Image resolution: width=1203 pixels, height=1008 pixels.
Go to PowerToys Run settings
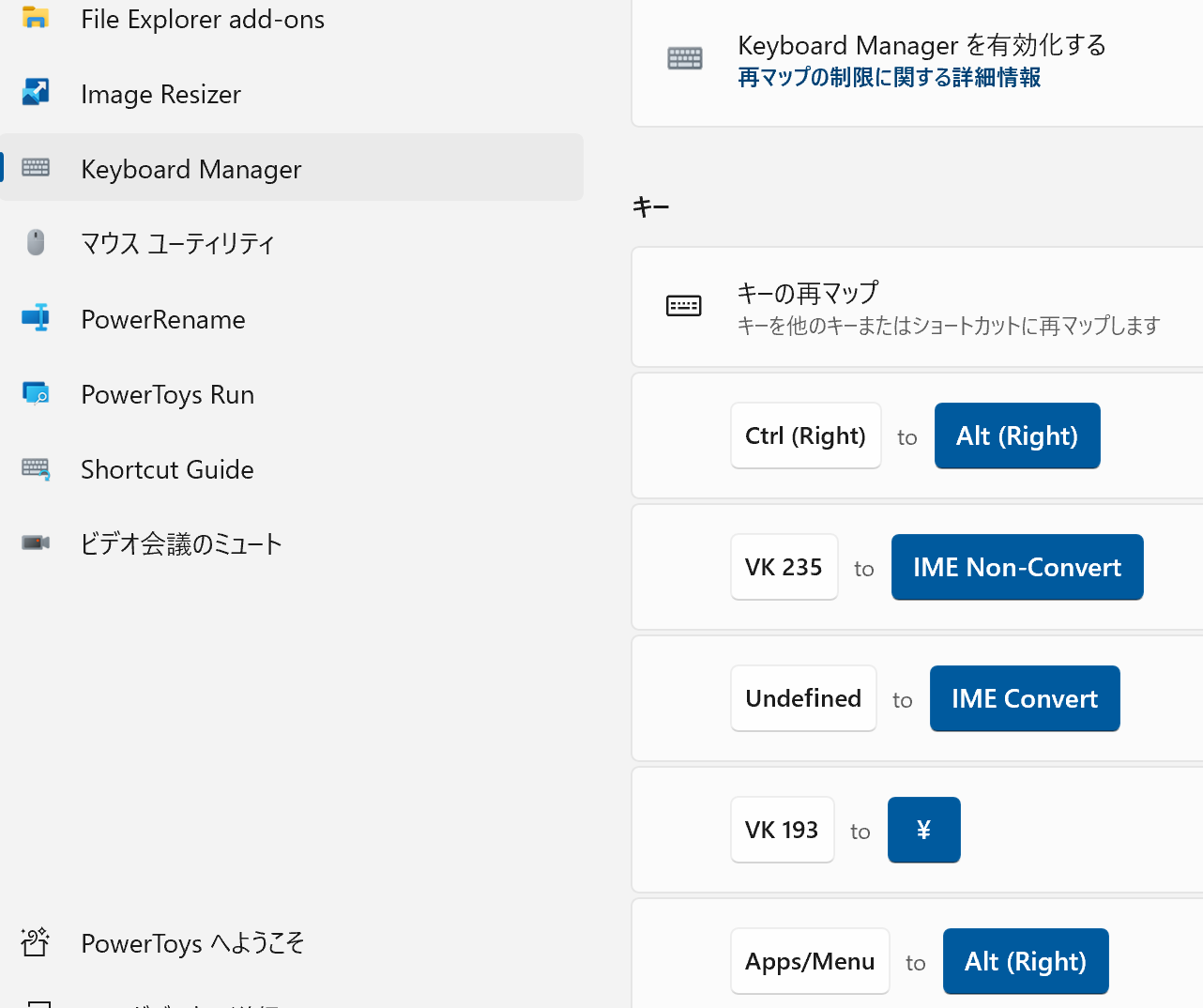pyautogui.click(x=167, y=394)
